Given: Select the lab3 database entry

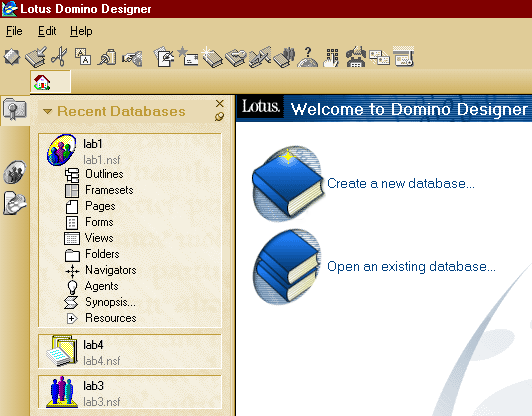Looking at the screenshot, I should coord(130,392).
